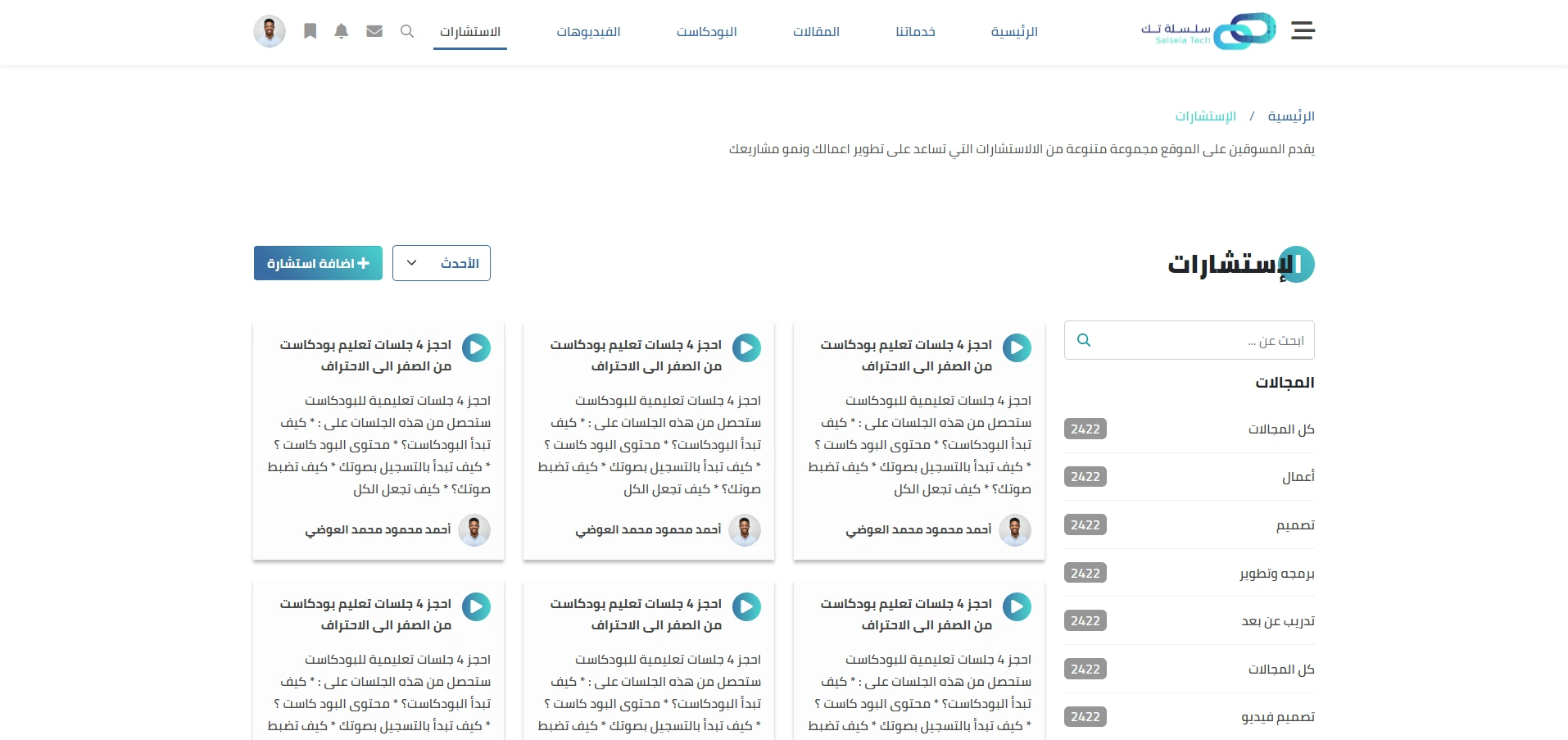Open the البودكاست nav menu item
The width and height of the screenshot is (1568, 740).
pos(706,32)
